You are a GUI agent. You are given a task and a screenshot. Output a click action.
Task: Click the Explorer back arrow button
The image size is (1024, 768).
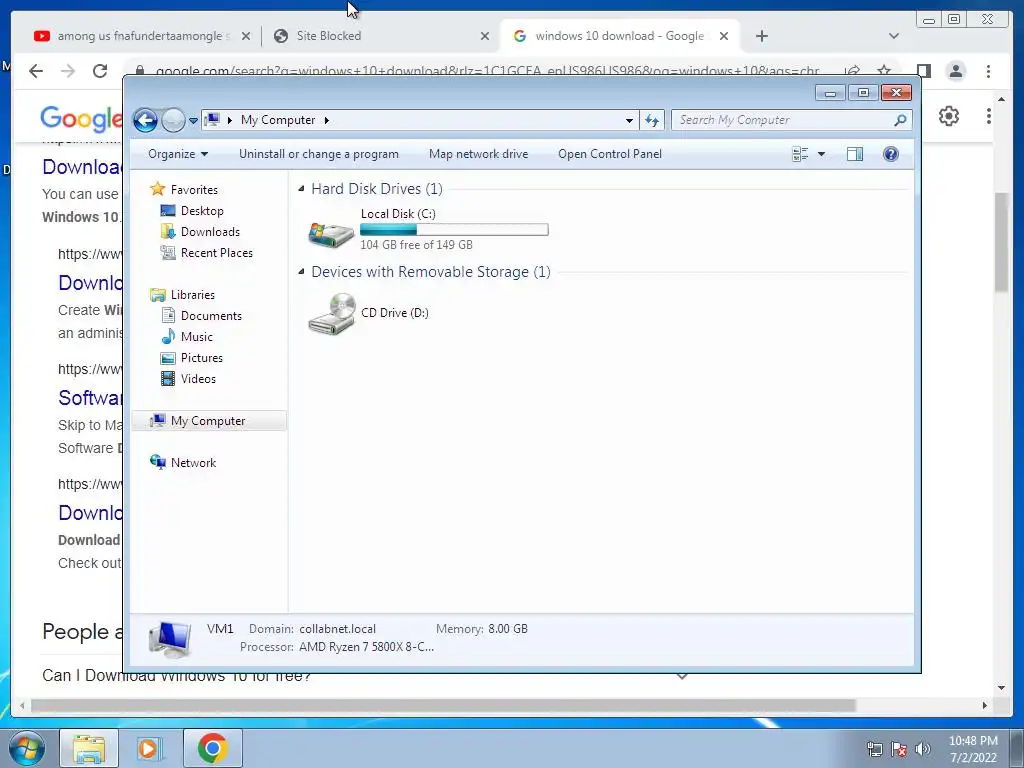145,120
